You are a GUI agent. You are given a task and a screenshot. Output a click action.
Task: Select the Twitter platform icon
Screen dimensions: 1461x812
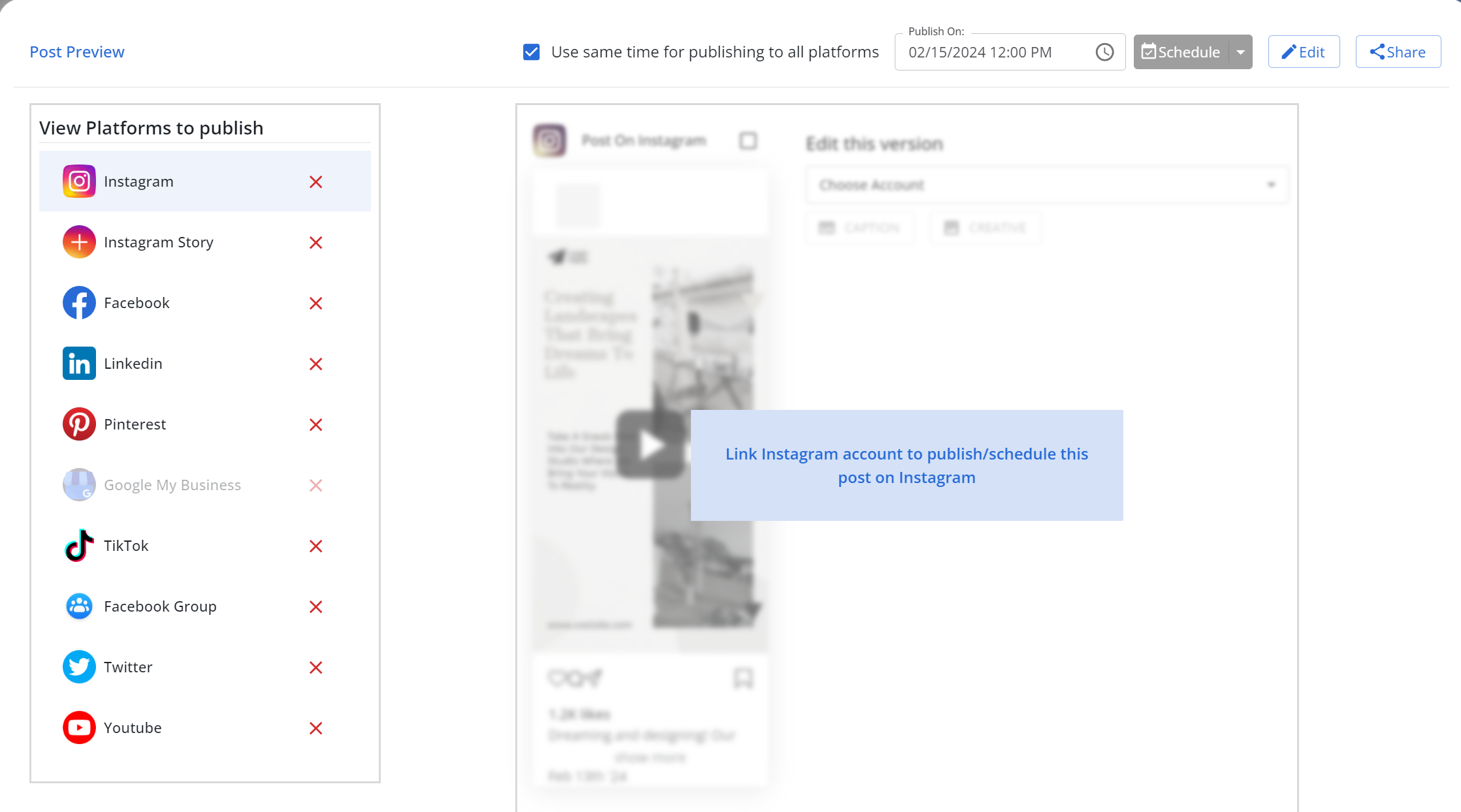79,667
